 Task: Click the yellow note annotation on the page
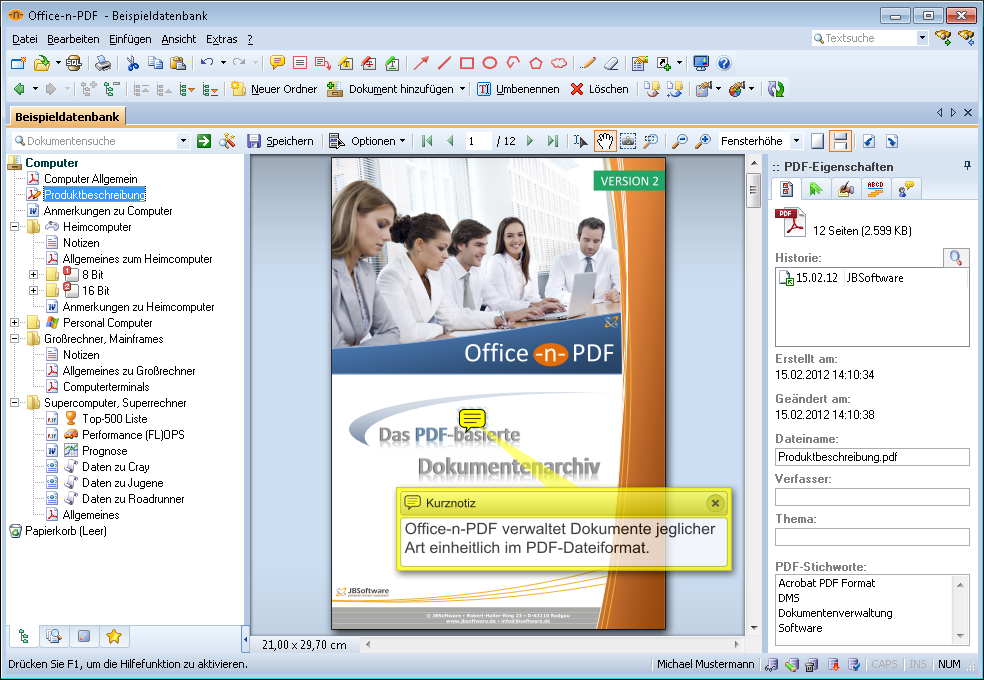(x=472, y=418)
